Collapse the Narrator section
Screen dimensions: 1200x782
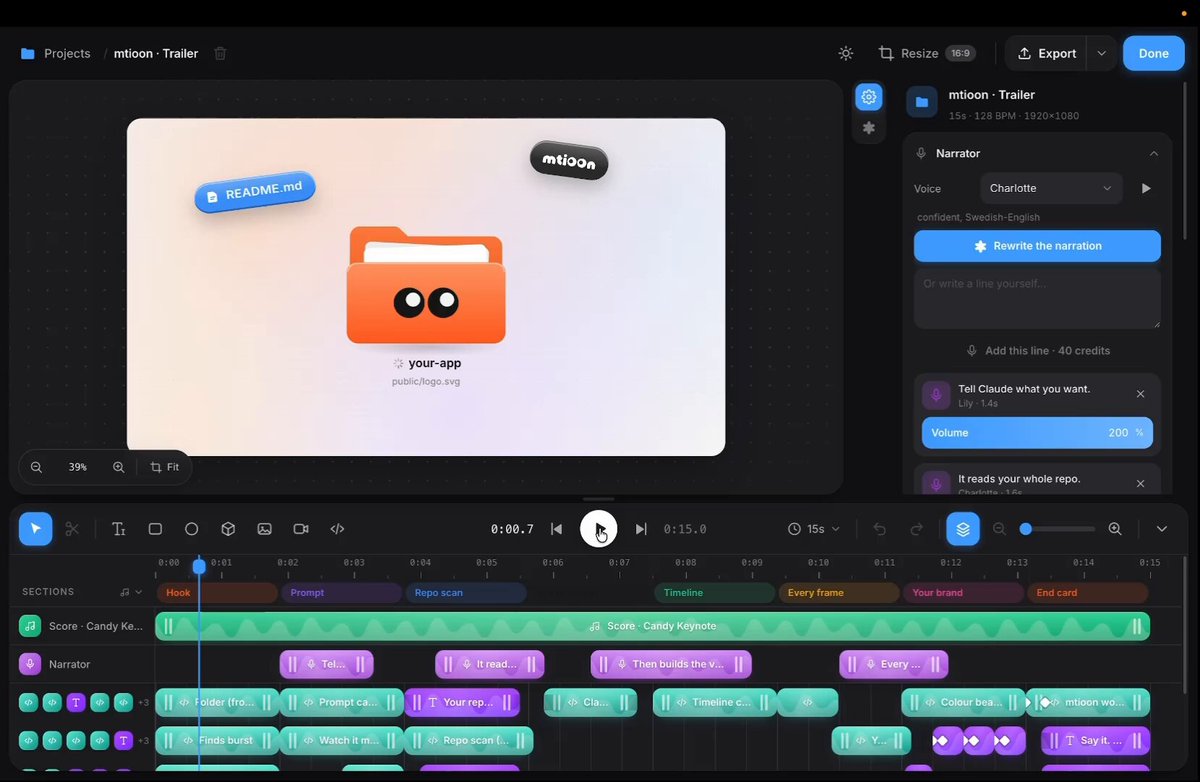click(x=1154, y=153)
